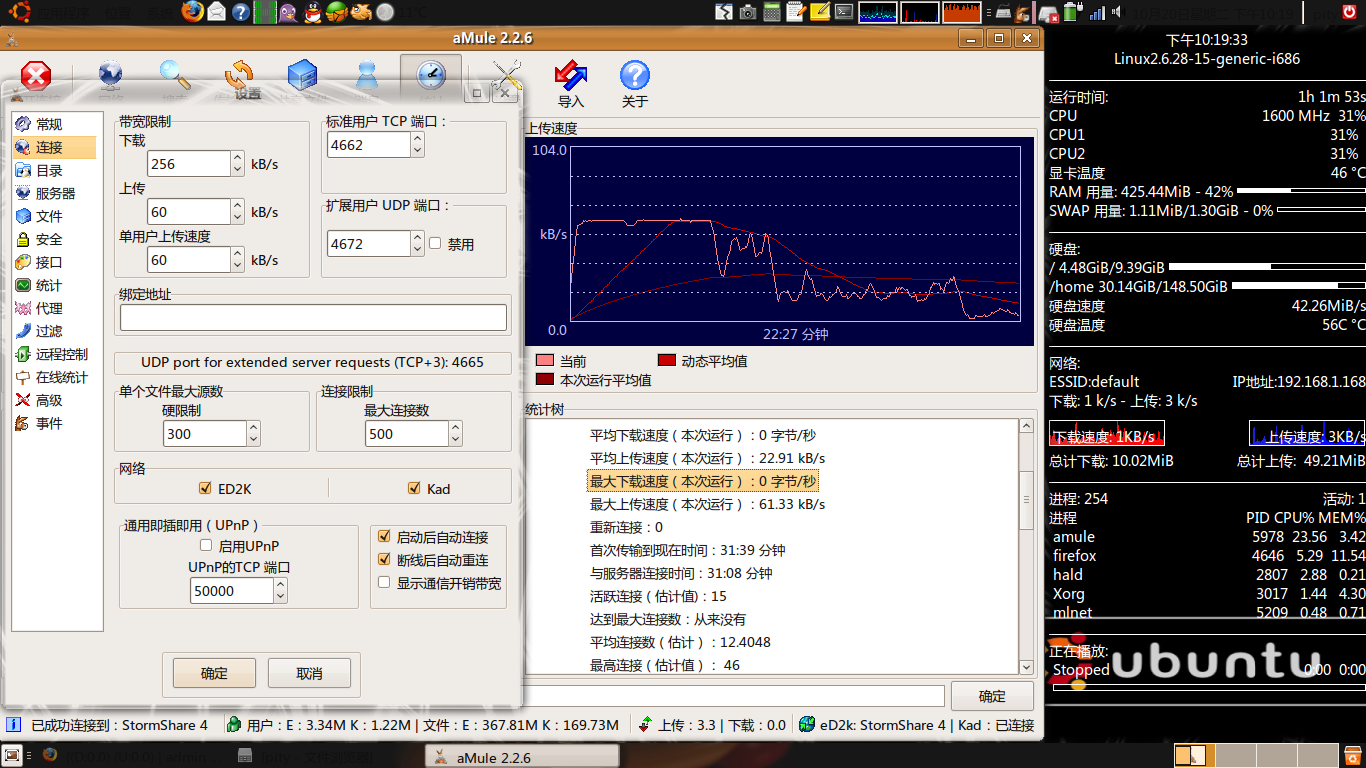Open the 服务器 preferences page
Screen dimensions: 1366x768
[x=55, y=193]
